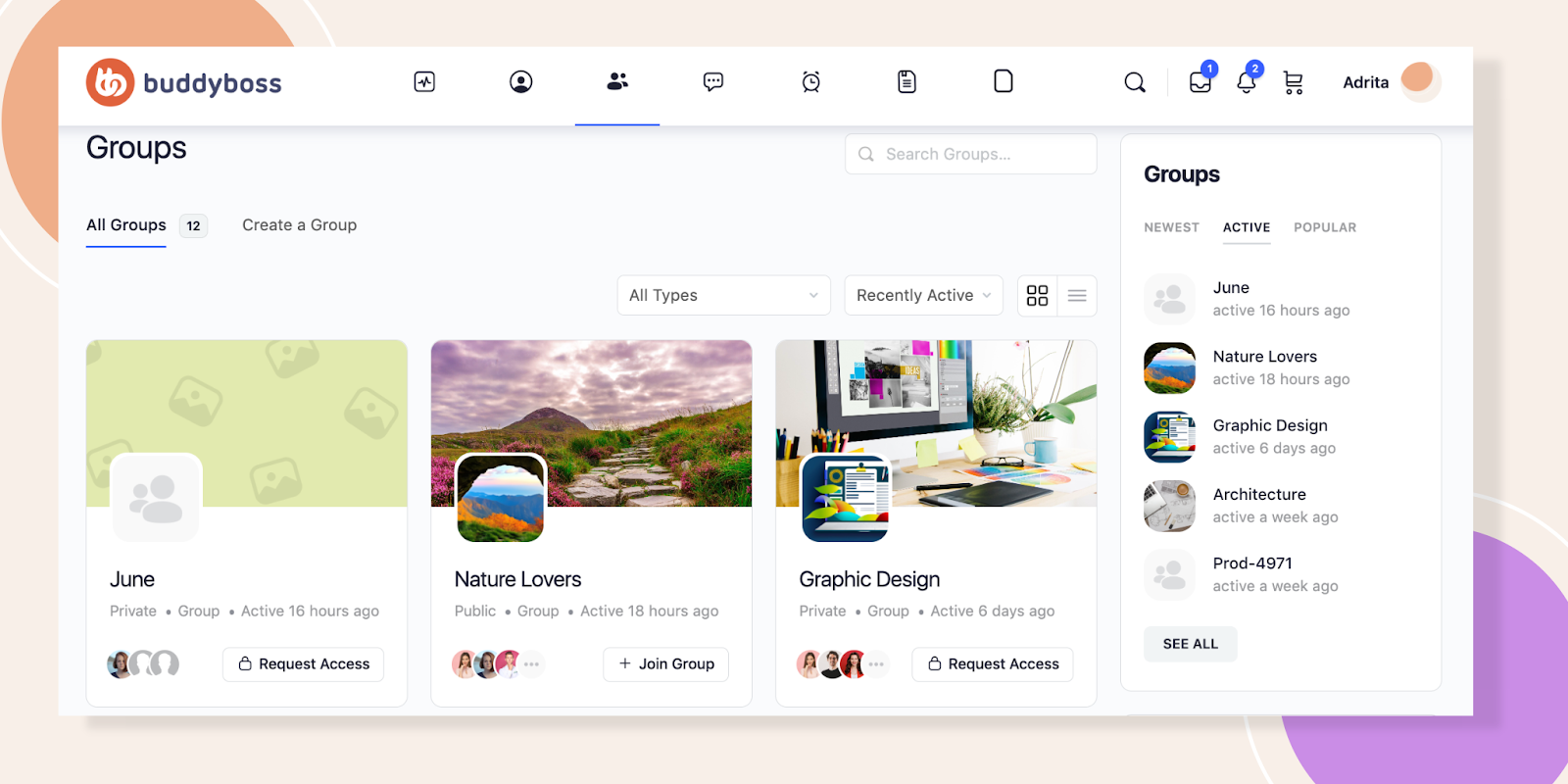1568x784 pixels.
Task: Open the Recently Active sort dropdown
Action: coord(924,296)
